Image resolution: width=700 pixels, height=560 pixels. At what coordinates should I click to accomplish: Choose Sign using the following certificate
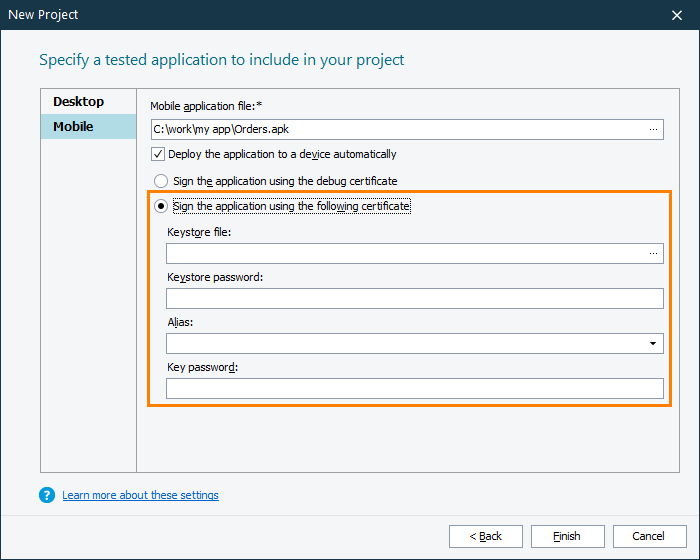coord(161,206)
